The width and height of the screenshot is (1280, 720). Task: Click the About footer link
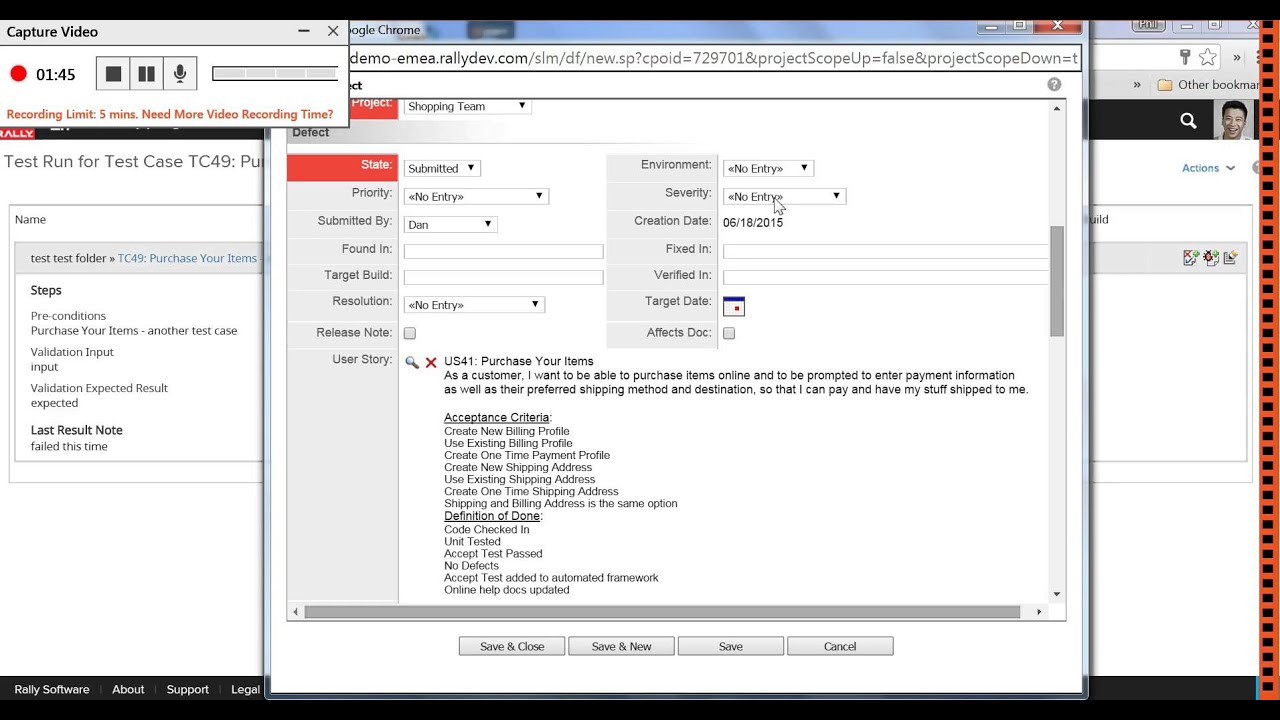pyautogui.click(x=128, y=689)
